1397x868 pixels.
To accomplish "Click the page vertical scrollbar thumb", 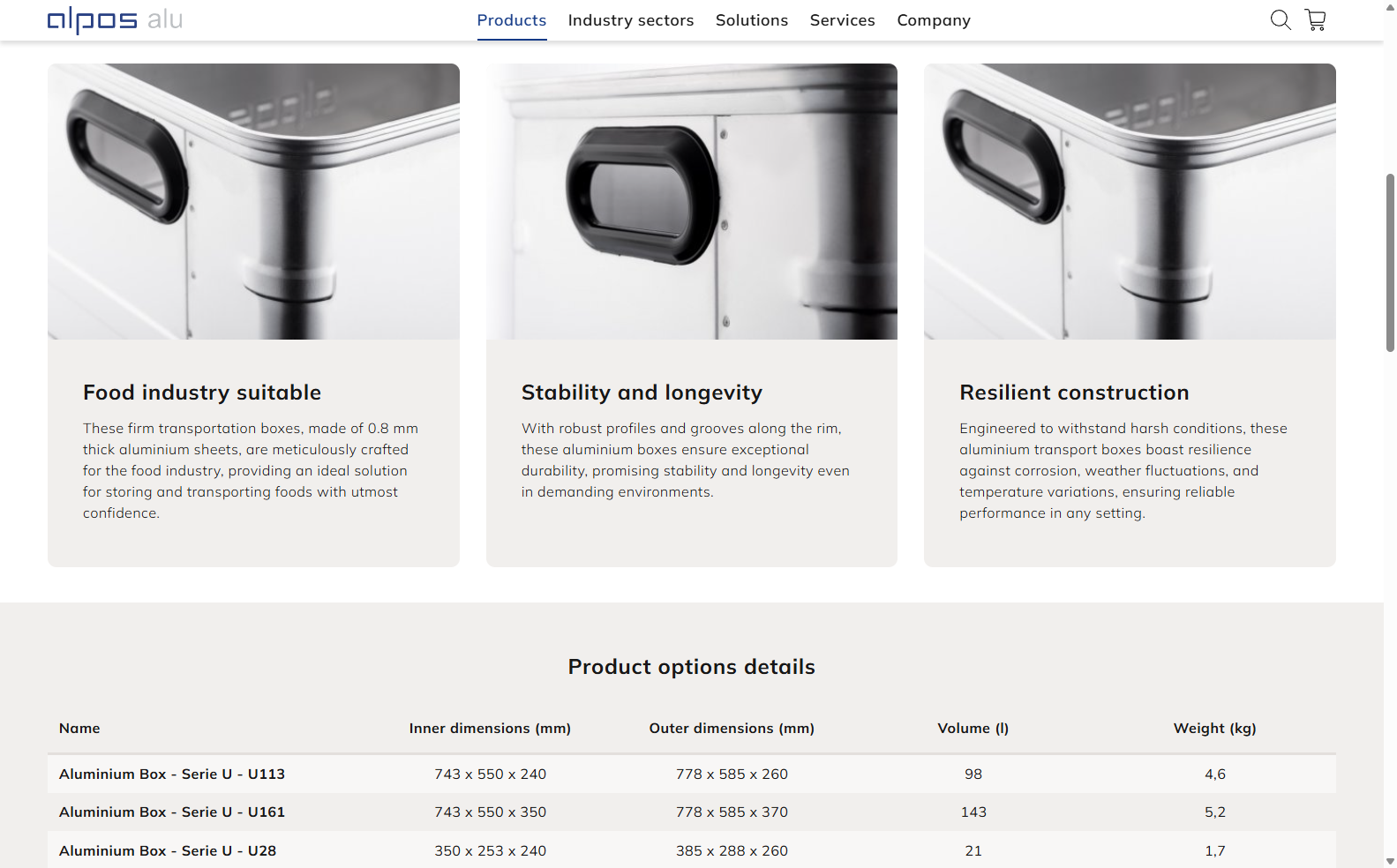I will pyautogui.click(x=1390, y=263).
